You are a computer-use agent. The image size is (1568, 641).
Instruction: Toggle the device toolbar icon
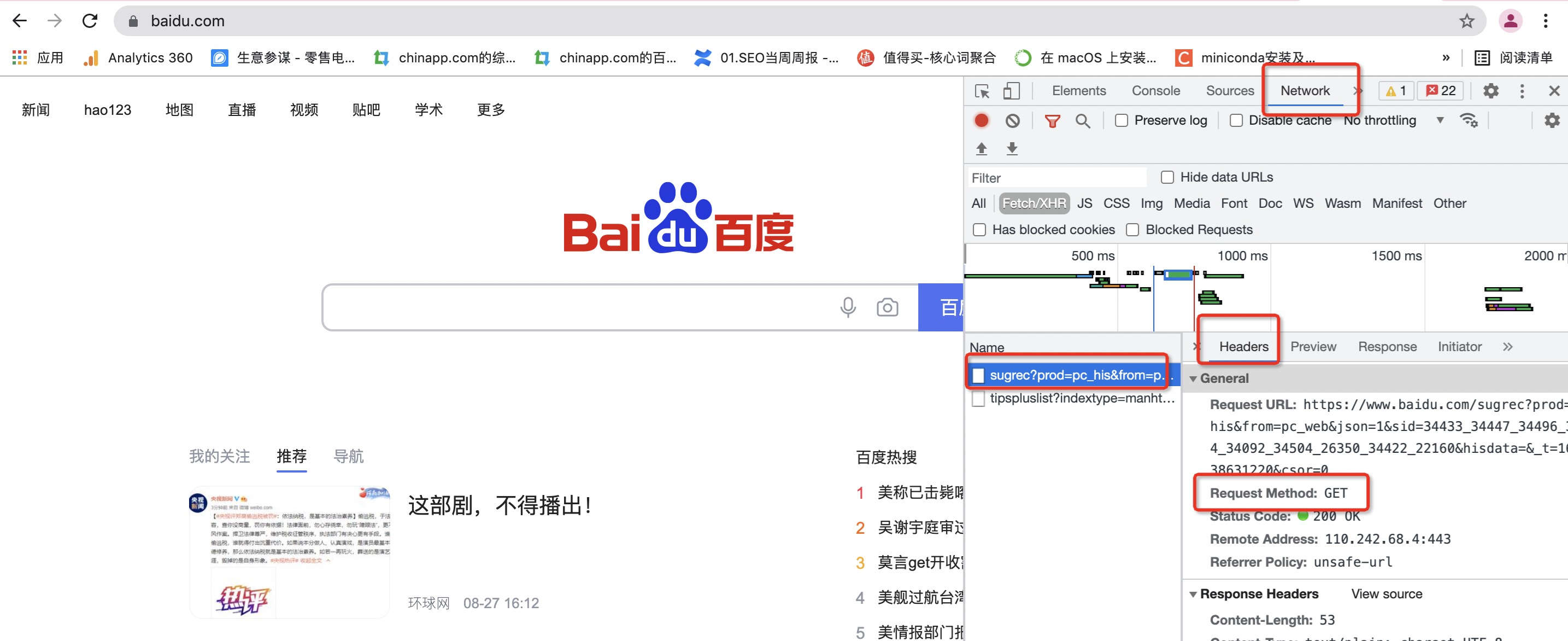pos(1011,91)
